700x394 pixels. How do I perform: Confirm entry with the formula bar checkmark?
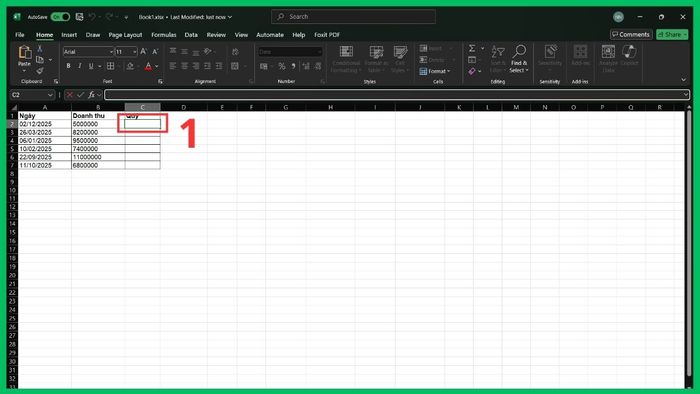click(x=80, y=95)
